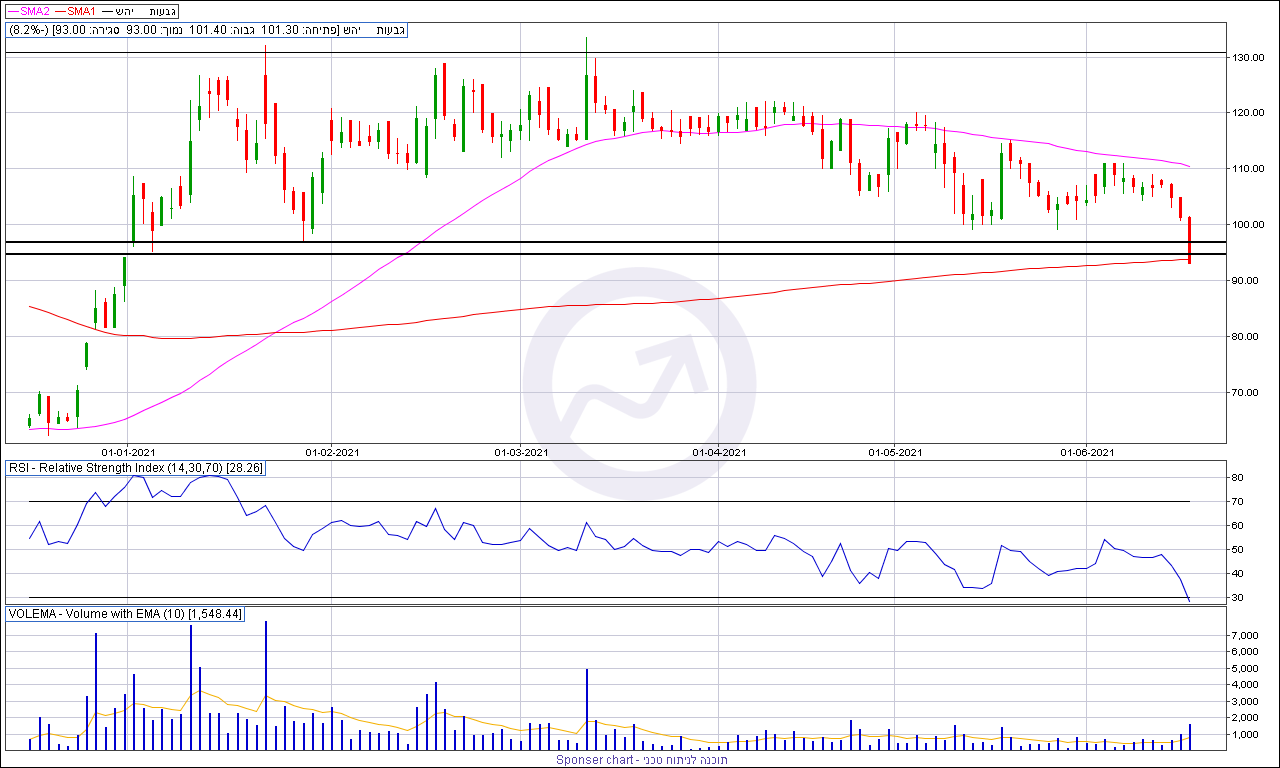Click the 7,000 volume axis label
The width and height of the screenshot is (1280, 768).
click(x=1243, y=636)
